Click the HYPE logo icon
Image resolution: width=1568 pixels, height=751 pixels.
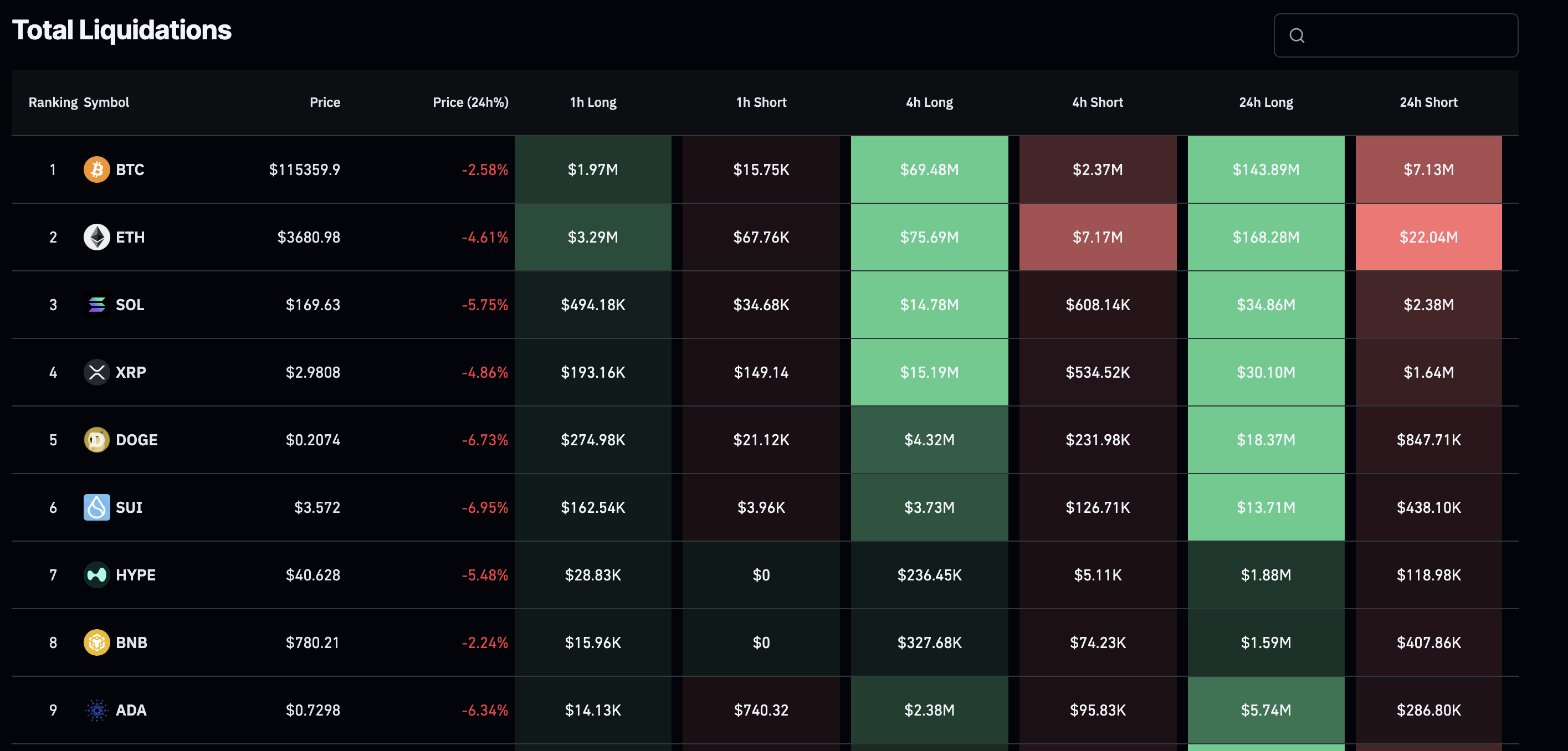[96, 574]
